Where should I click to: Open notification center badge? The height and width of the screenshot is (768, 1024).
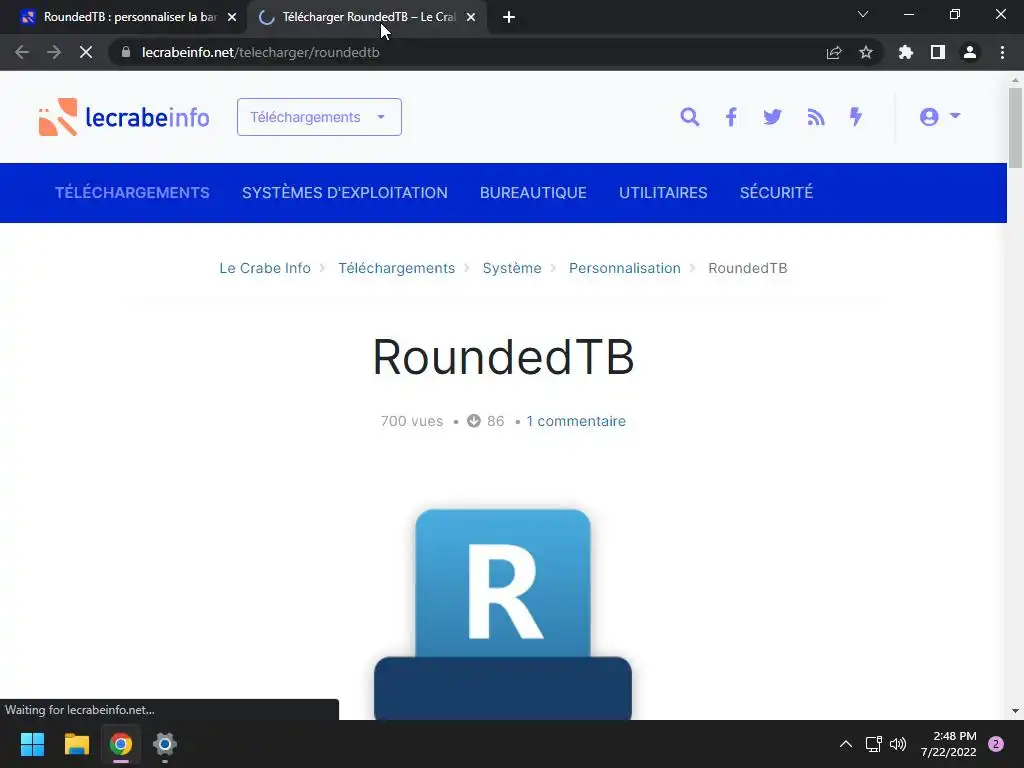tap(996, 744)
